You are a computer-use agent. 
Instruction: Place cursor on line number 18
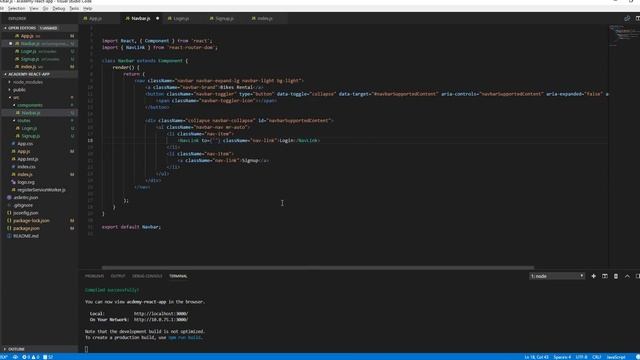90,140
